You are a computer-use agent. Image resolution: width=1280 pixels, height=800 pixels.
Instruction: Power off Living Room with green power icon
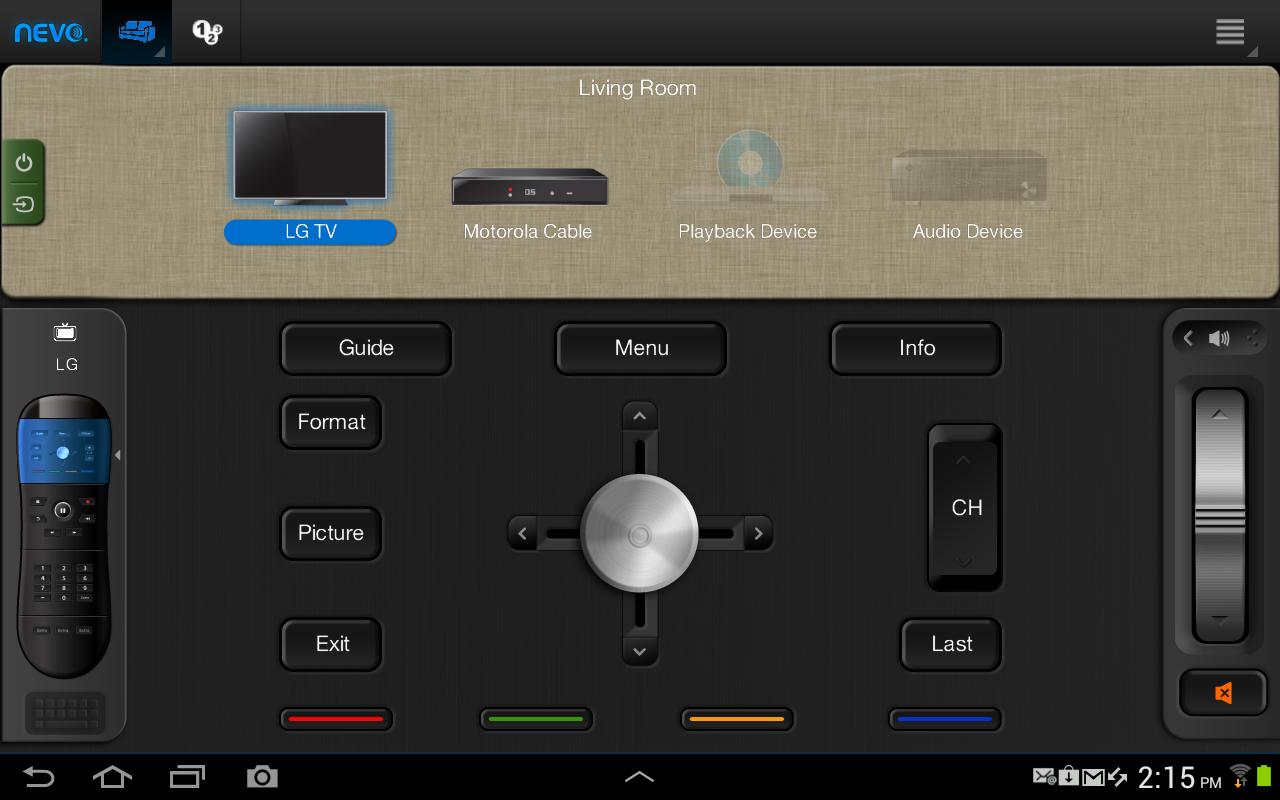23,162
